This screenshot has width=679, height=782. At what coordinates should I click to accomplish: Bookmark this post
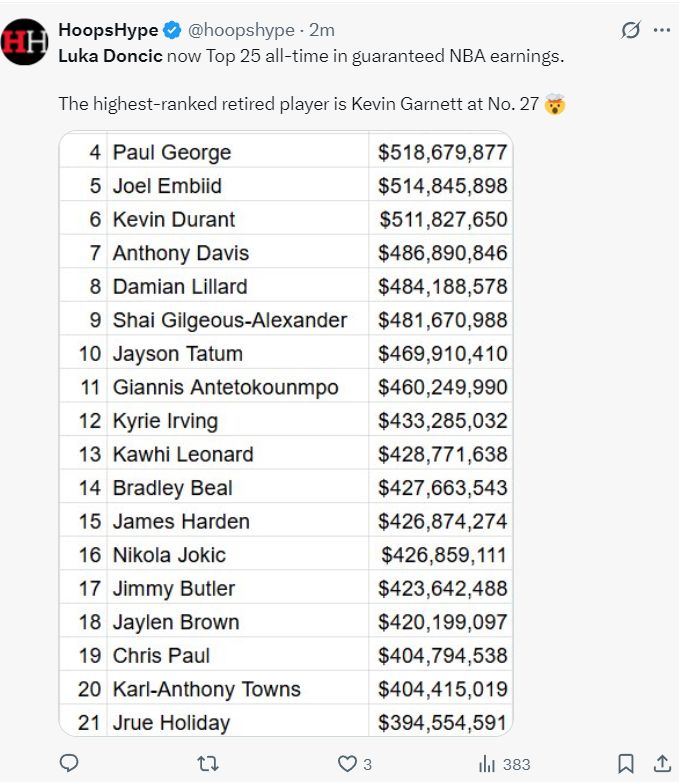pos(625,764)
